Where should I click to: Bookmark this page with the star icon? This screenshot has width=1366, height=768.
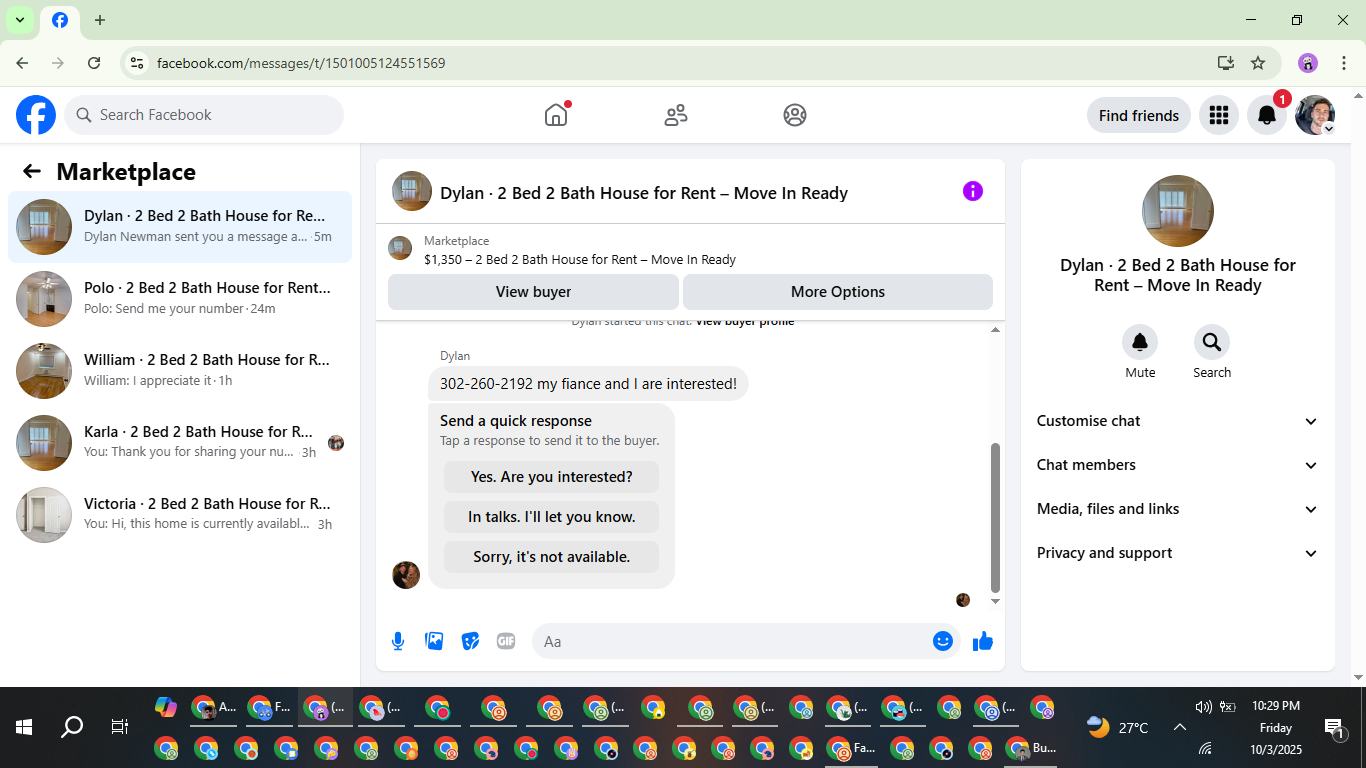point(1258,63)
